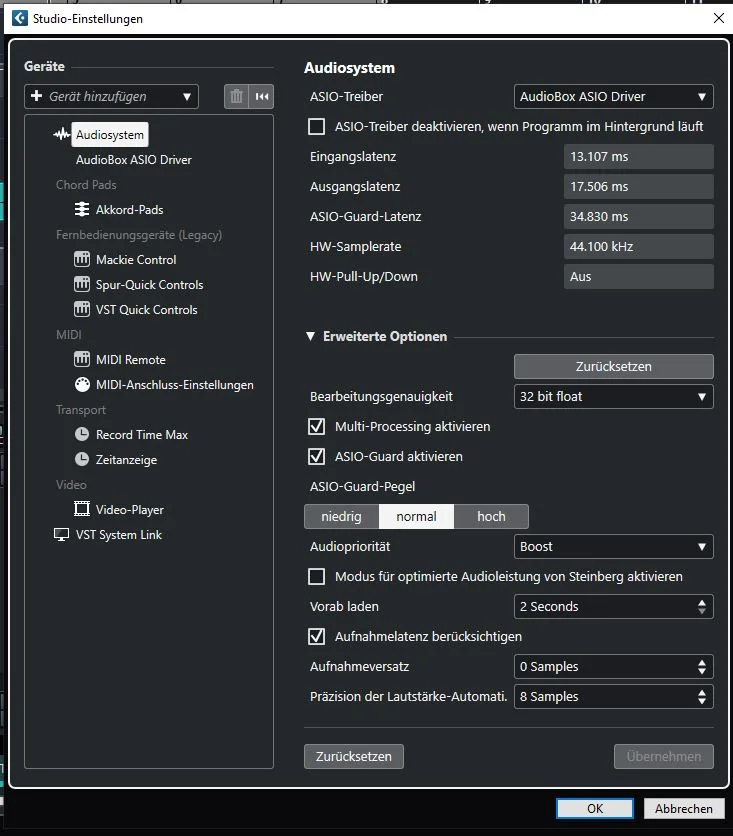
Task: Adjust the Vorab laden stepper arrows
Action: point(702,607)
